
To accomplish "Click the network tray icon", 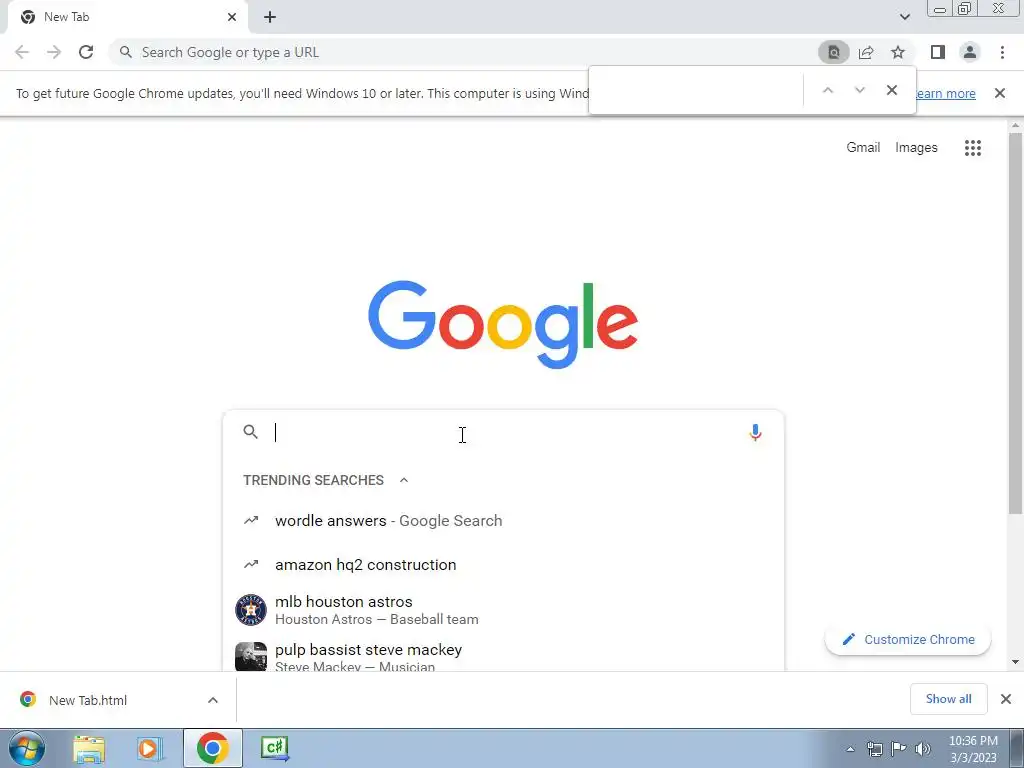I will click(874, 749).
